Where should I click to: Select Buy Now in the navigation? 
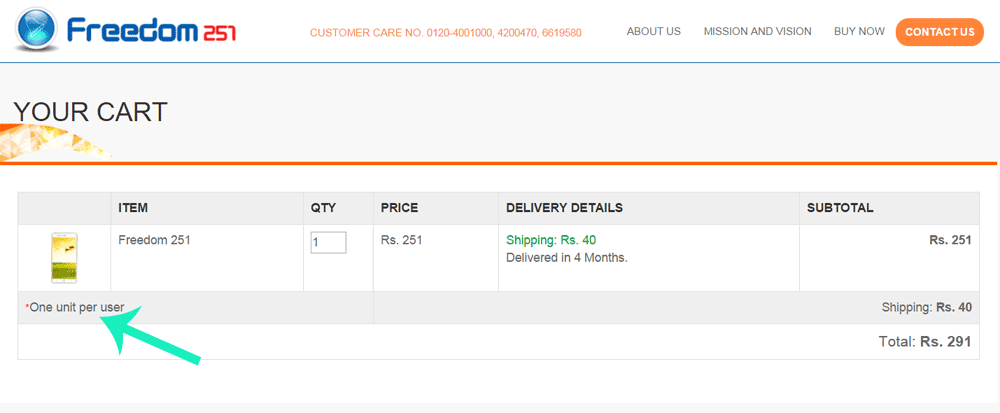[859, 31]
